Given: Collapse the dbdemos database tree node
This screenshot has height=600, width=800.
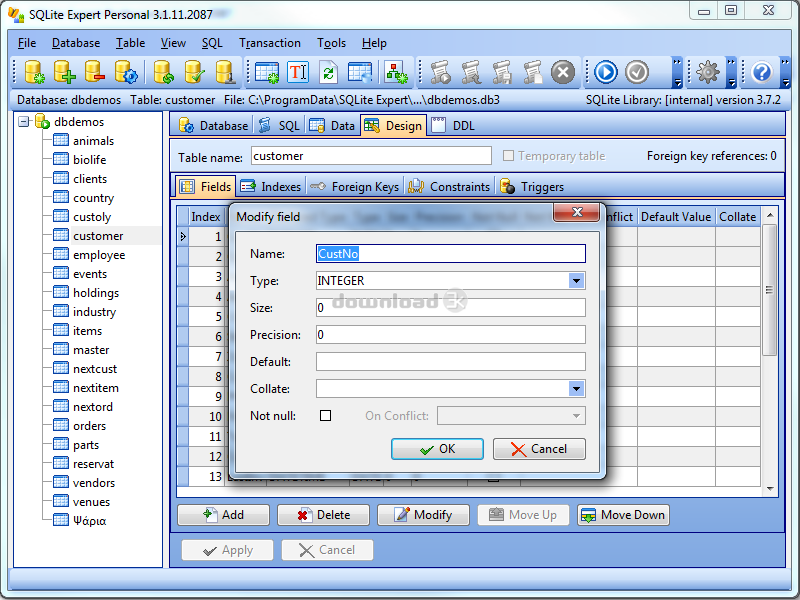Looking at the screenshot, I should (x=24, y=121).
